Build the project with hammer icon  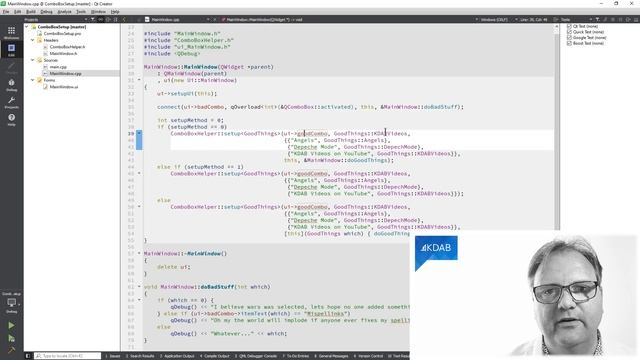click(11, 350)
